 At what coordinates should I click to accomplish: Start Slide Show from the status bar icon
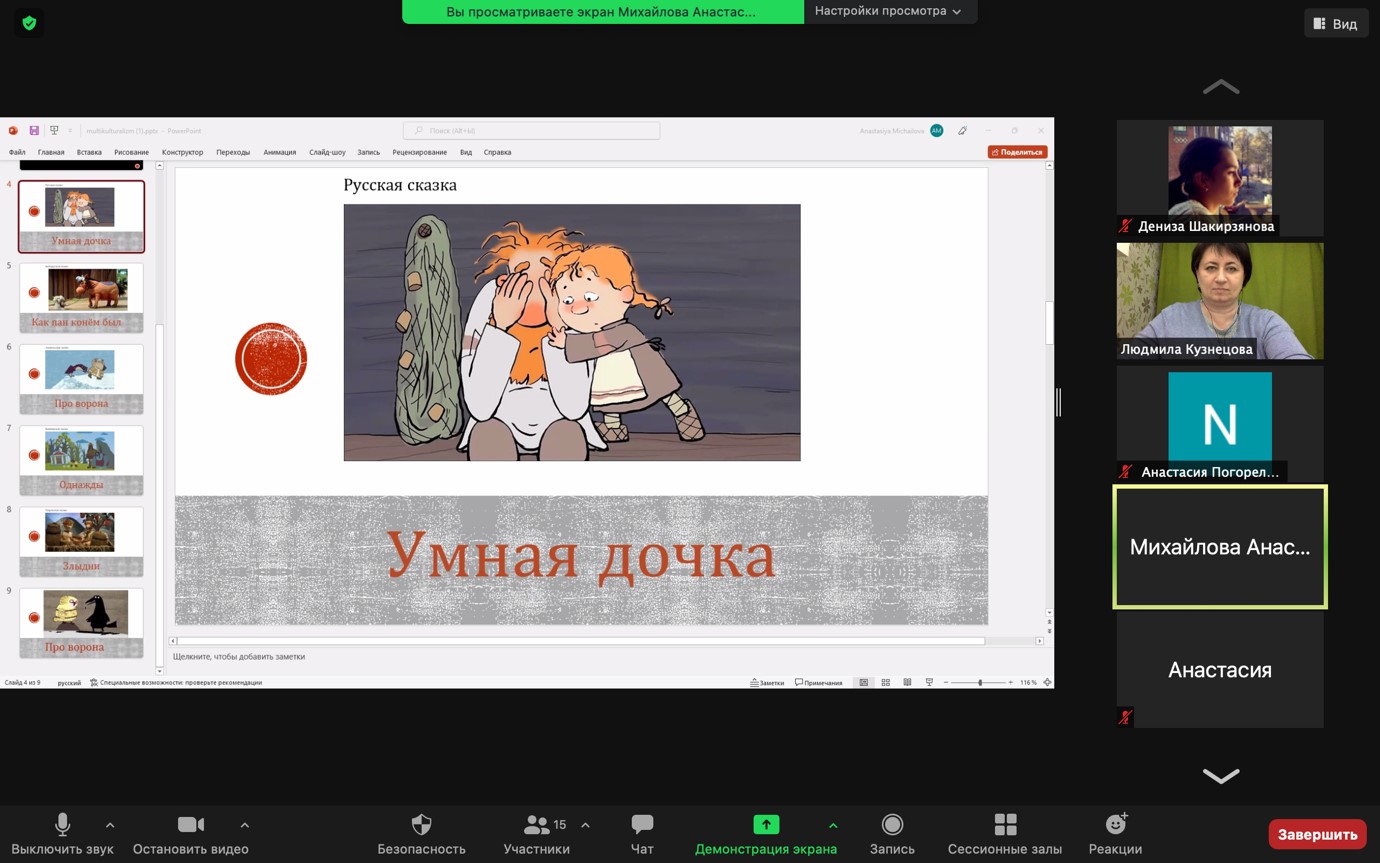coord(929,682)
